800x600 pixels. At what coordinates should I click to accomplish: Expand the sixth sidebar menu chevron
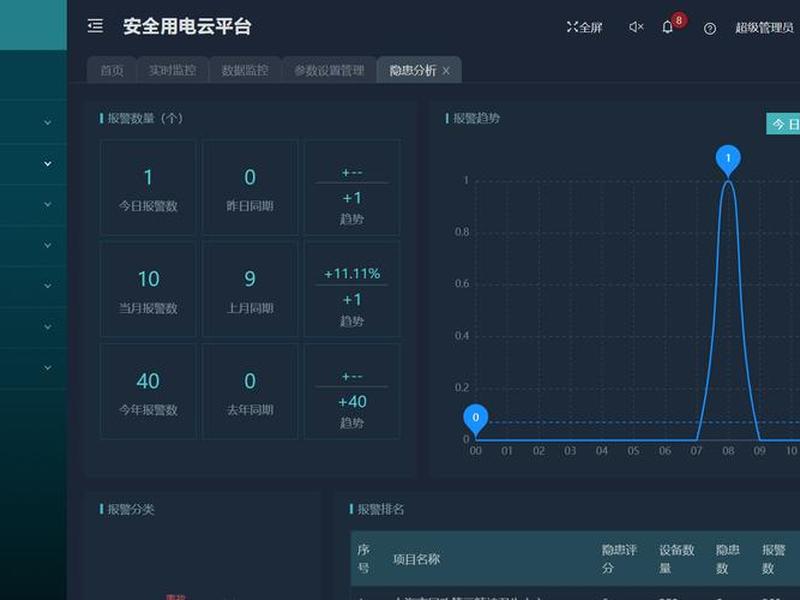(47, 327)
